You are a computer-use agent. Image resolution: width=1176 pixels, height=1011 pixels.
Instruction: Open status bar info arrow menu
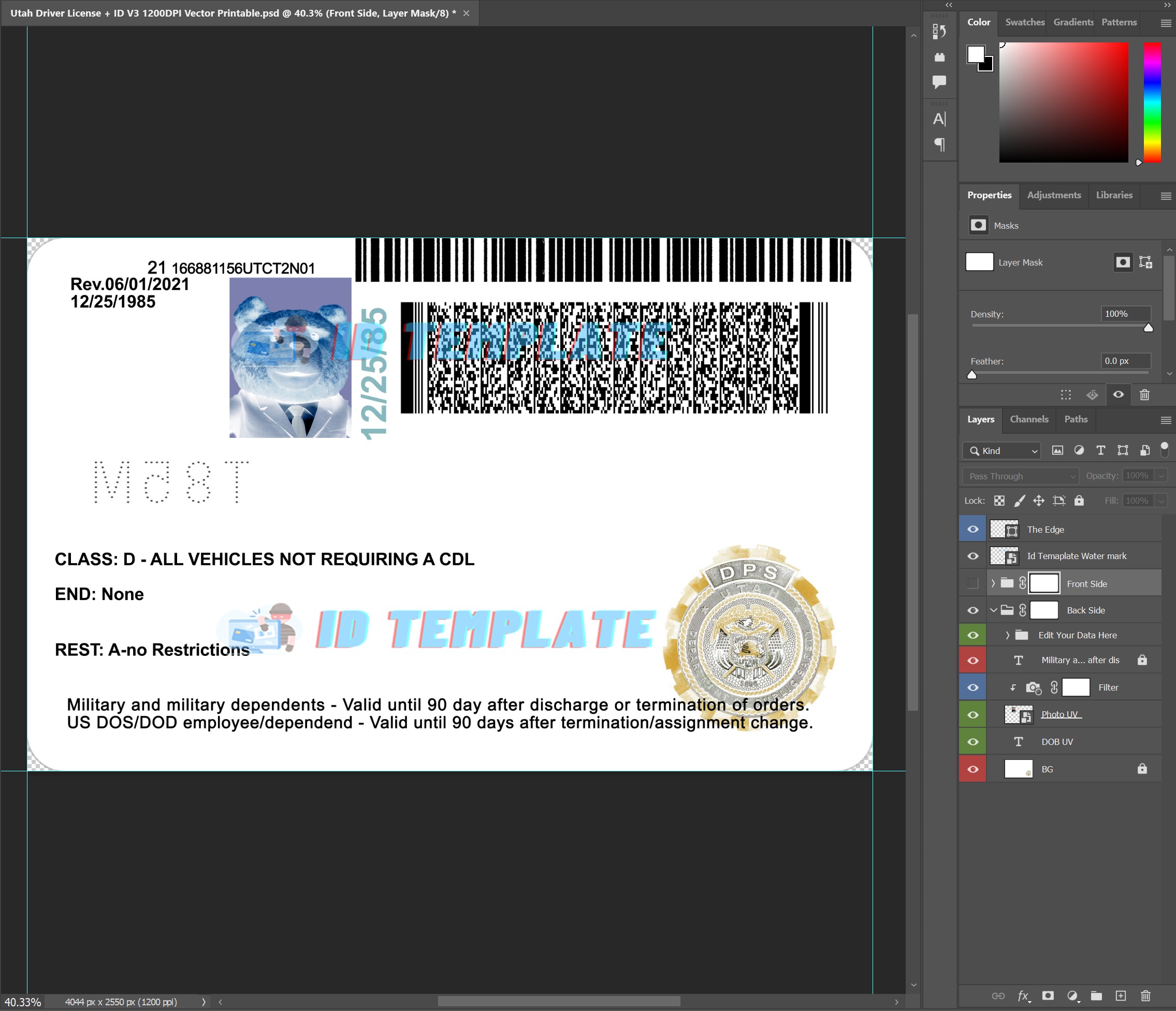tap(204, 1002)
